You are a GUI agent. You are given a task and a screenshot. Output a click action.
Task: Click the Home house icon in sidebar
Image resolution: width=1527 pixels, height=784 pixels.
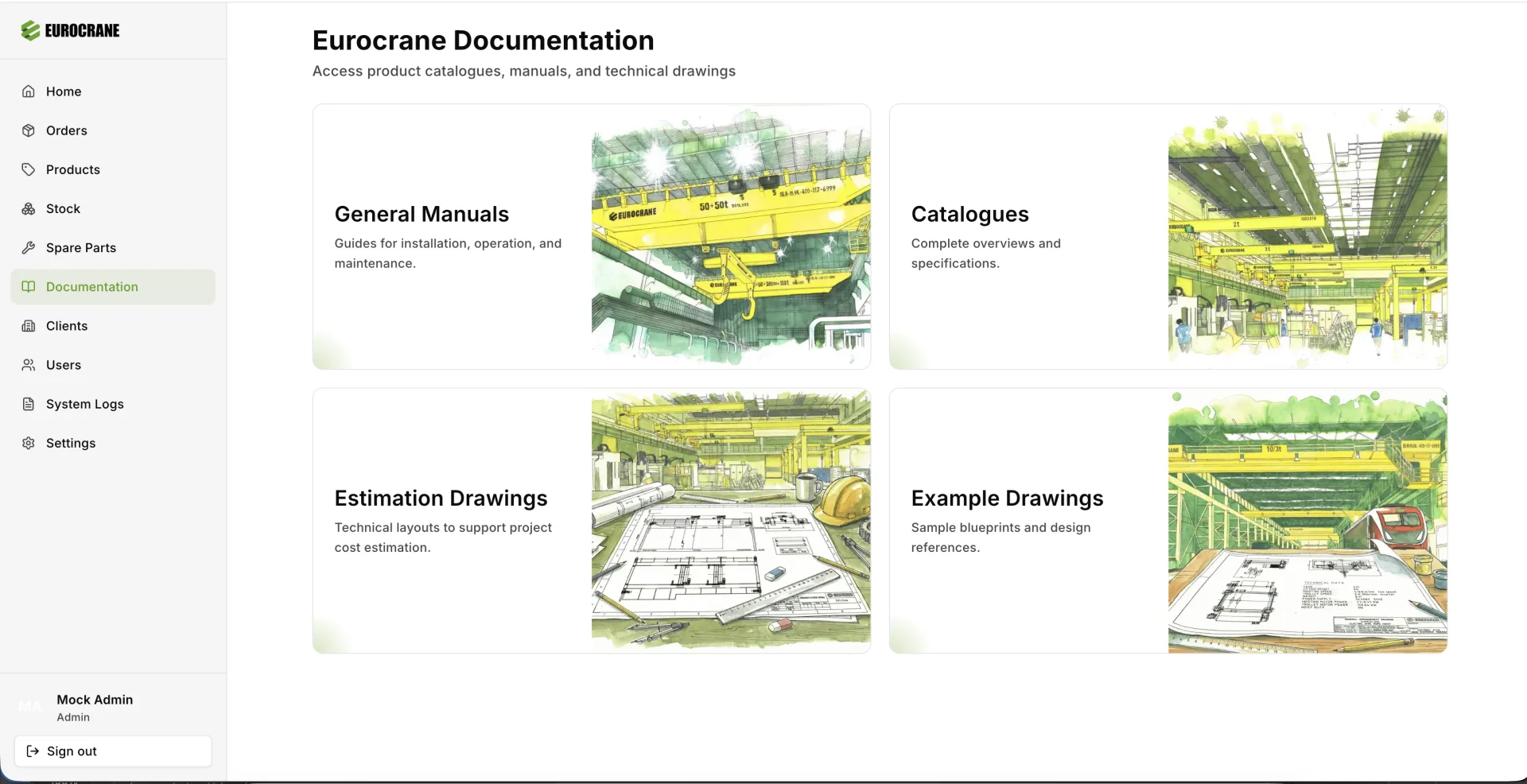point(29,91)
